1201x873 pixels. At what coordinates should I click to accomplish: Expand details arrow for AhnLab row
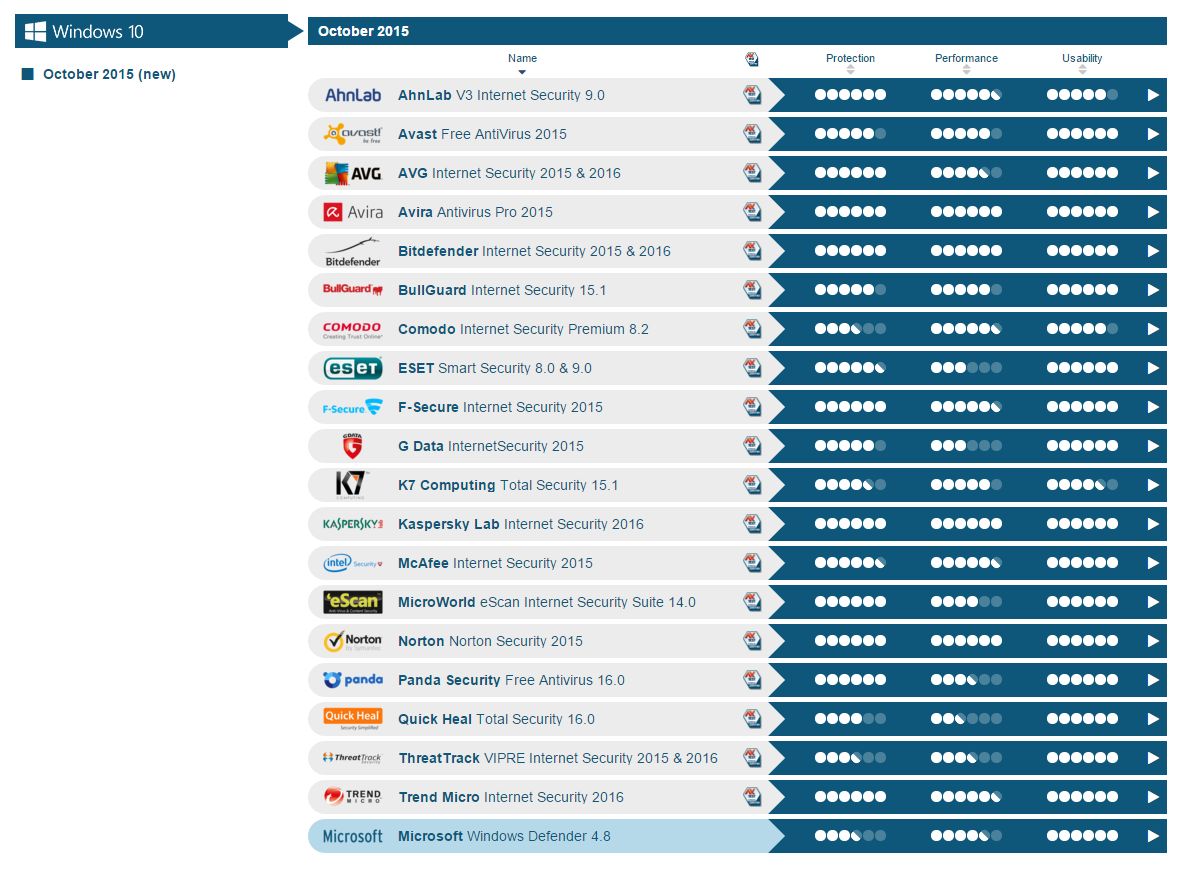[x=1153, y=95]
